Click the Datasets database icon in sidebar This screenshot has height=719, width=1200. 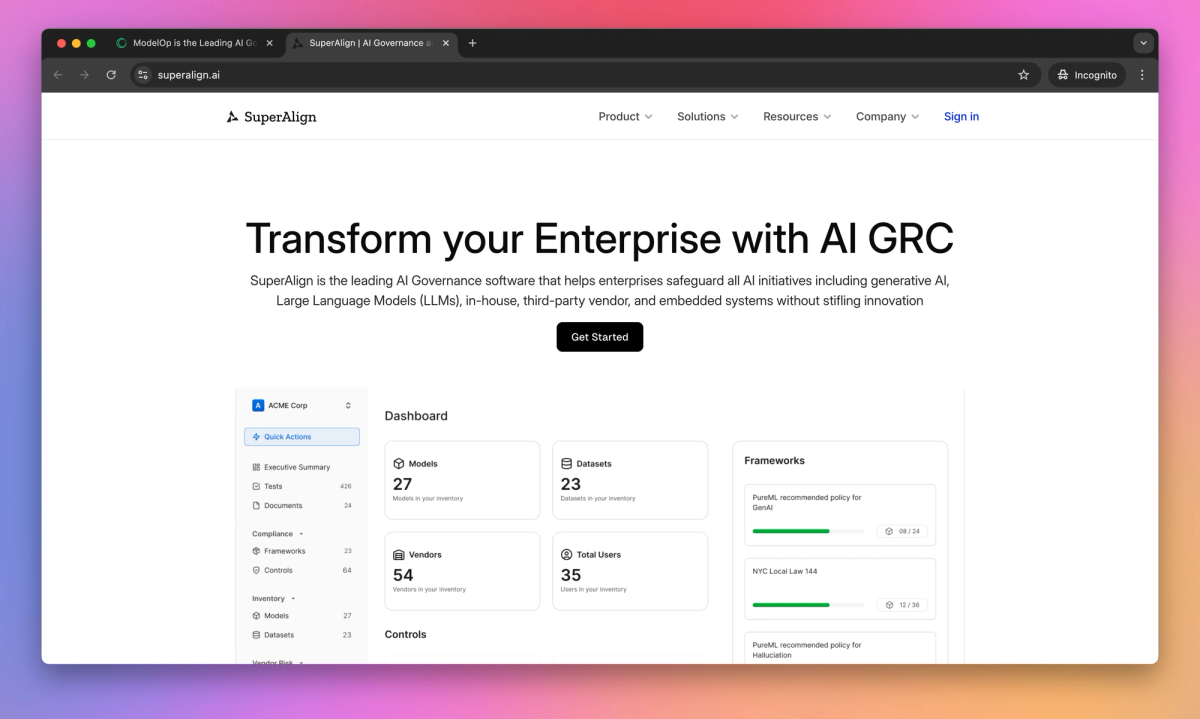click(x=256, y=635)
